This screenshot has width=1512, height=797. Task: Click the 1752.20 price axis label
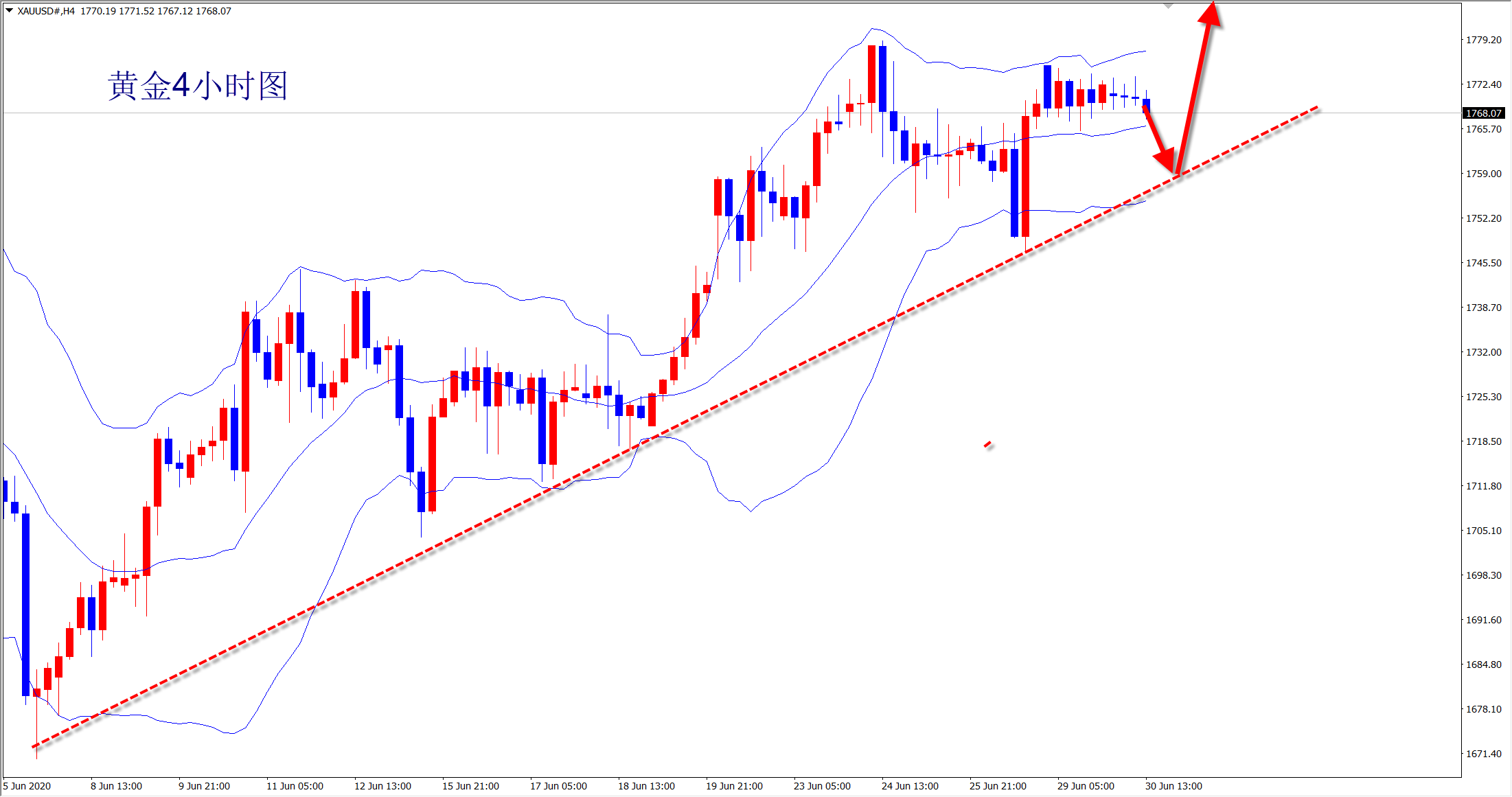pyautogui.click(x=1484, y=218)
